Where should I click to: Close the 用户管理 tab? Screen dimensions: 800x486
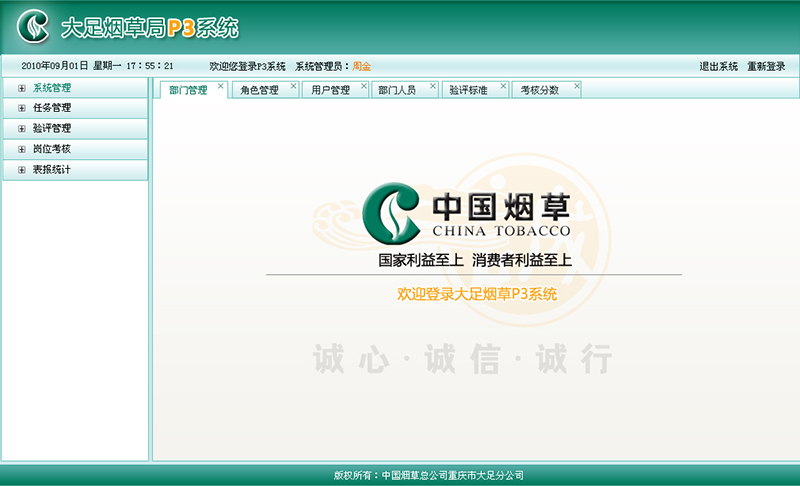click(364, 86)
